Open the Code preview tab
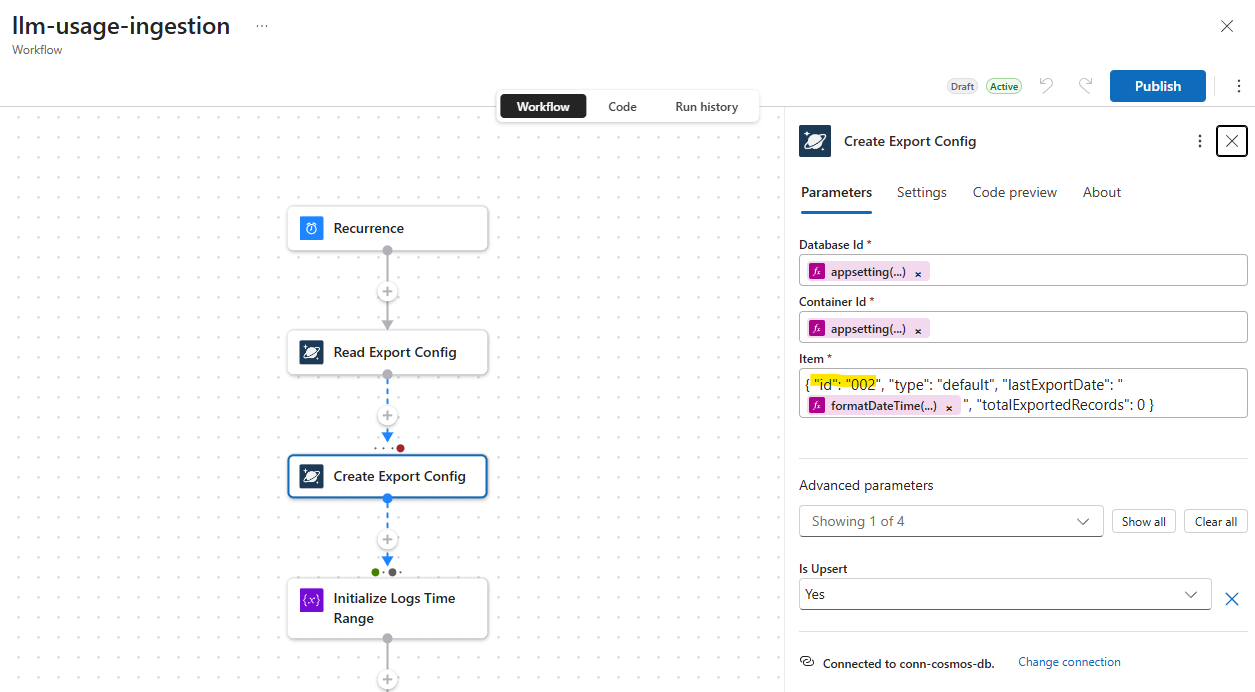Viewport: 1255px width, 692px height. (1015, 192)
